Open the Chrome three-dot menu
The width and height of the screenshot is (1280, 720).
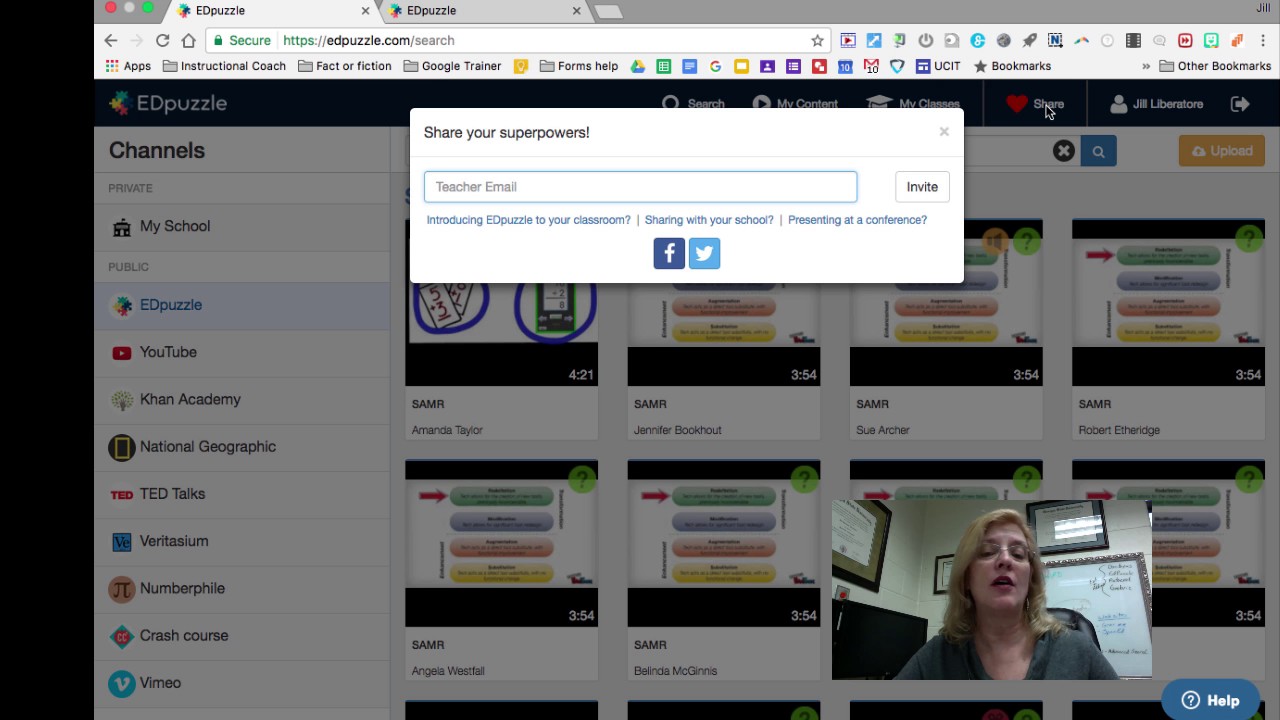pyautogui.click(x=1264, y=40)
